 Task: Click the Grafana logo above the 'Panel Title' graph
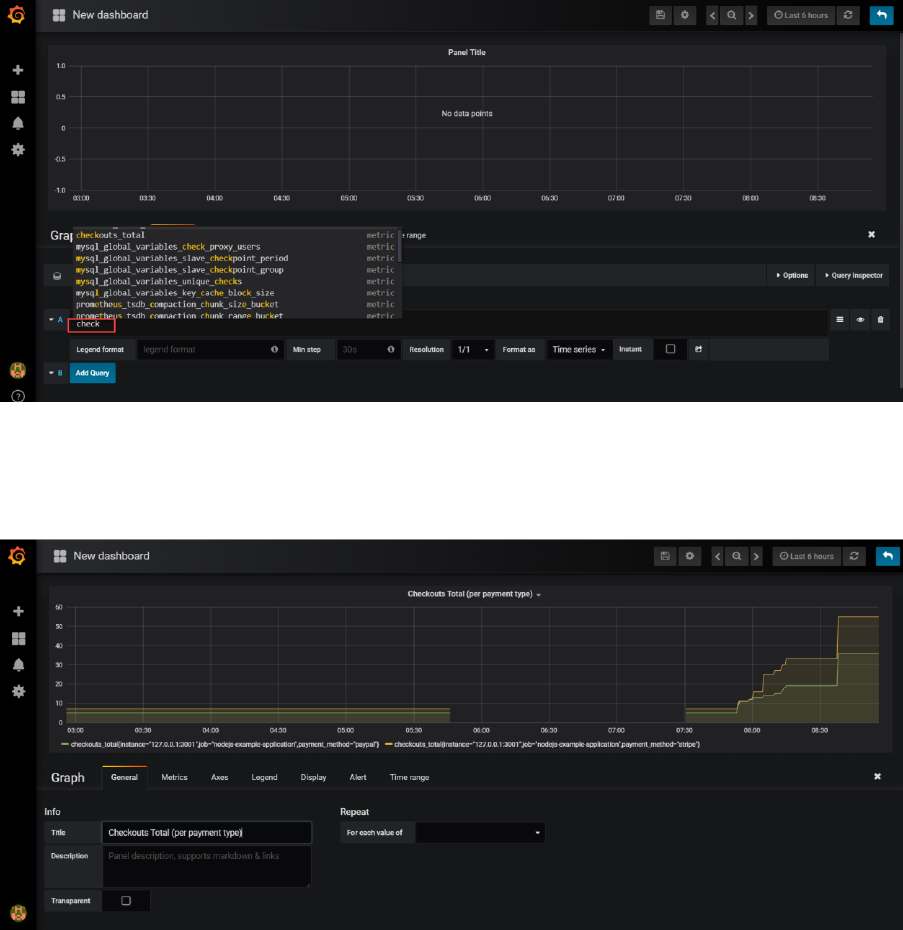click(17, 14)
